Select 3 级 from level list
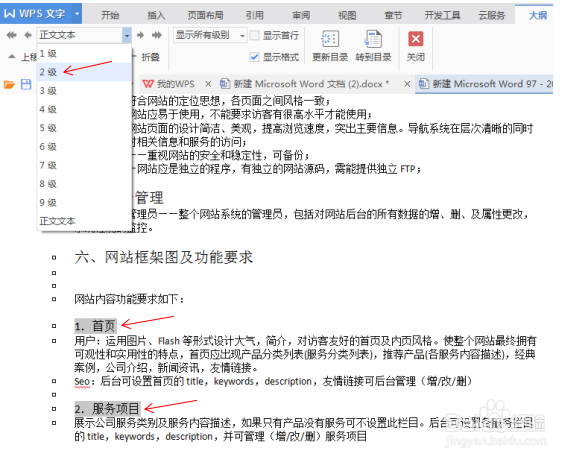This screenshot has width=581, height=462. click(84, 91)
